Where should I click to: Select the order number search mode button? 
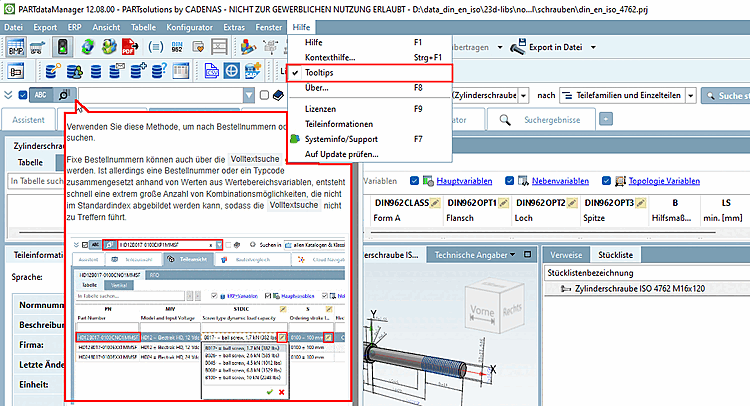[x=64, y=95]
